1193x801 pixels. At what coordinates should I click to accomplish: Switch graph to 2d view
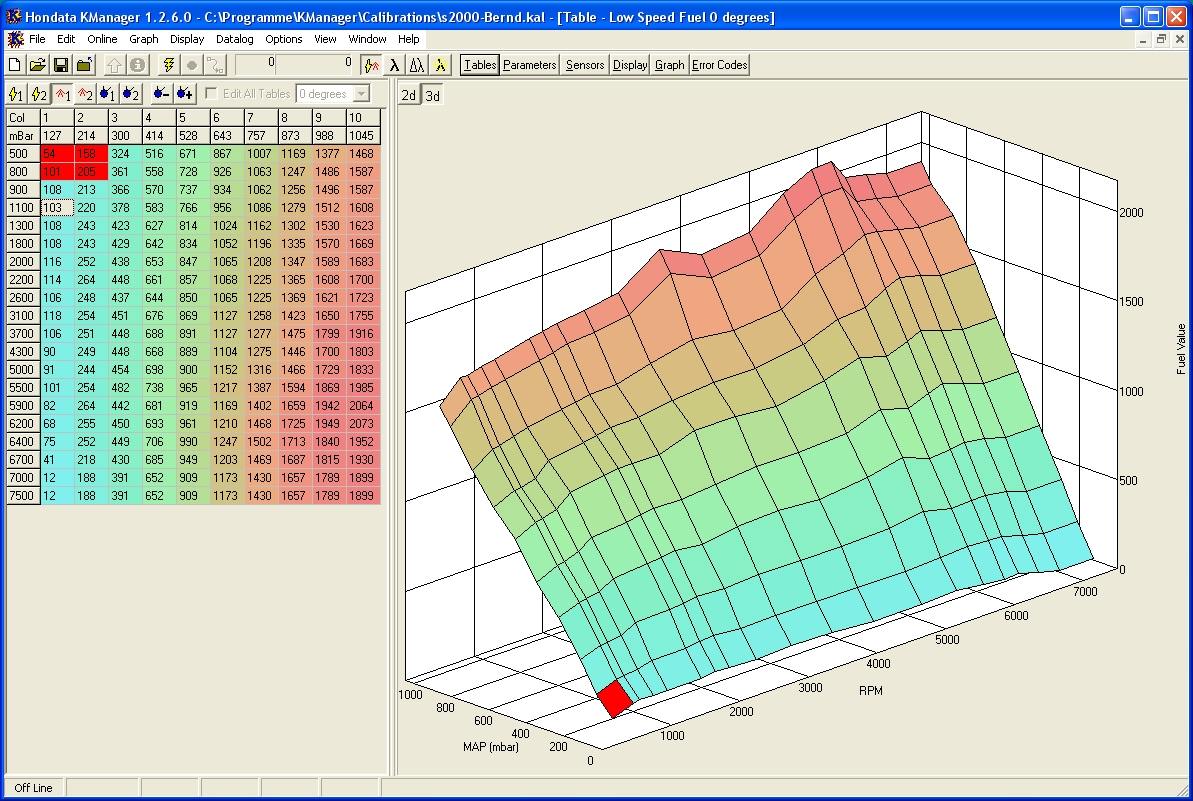(x=409, y=95)
